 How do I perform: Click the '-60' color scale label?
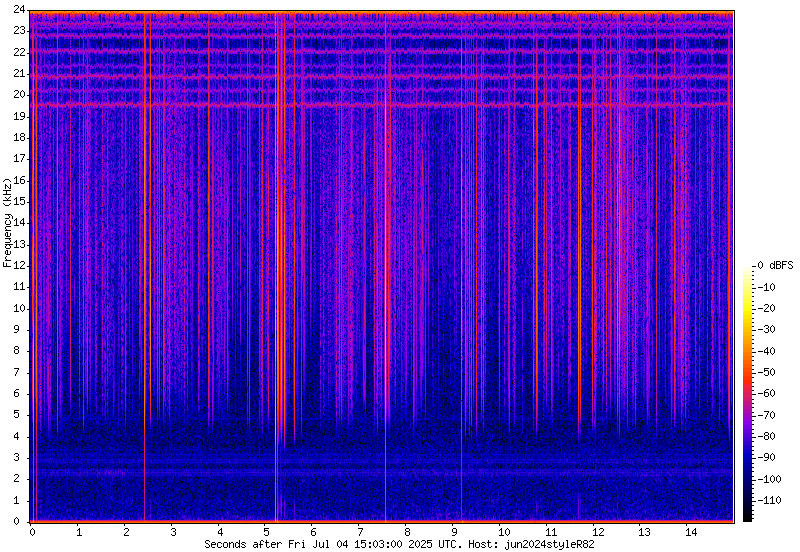[x=765, y=393]
